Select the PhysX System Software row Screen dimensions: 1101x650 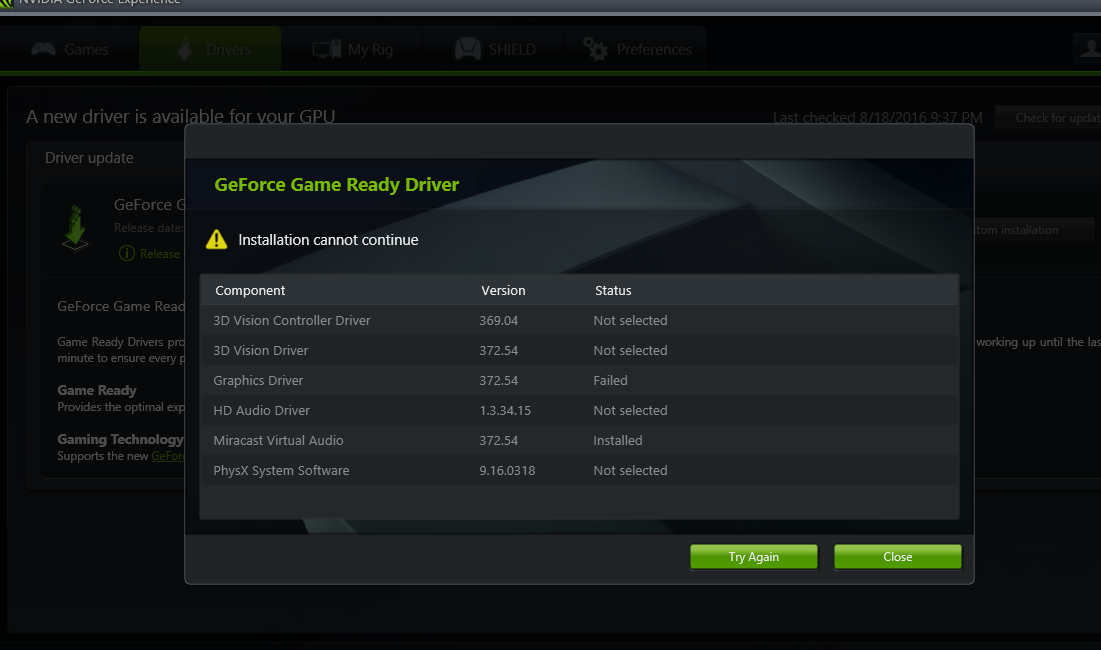pyautogui.click(x=579, y=471)
